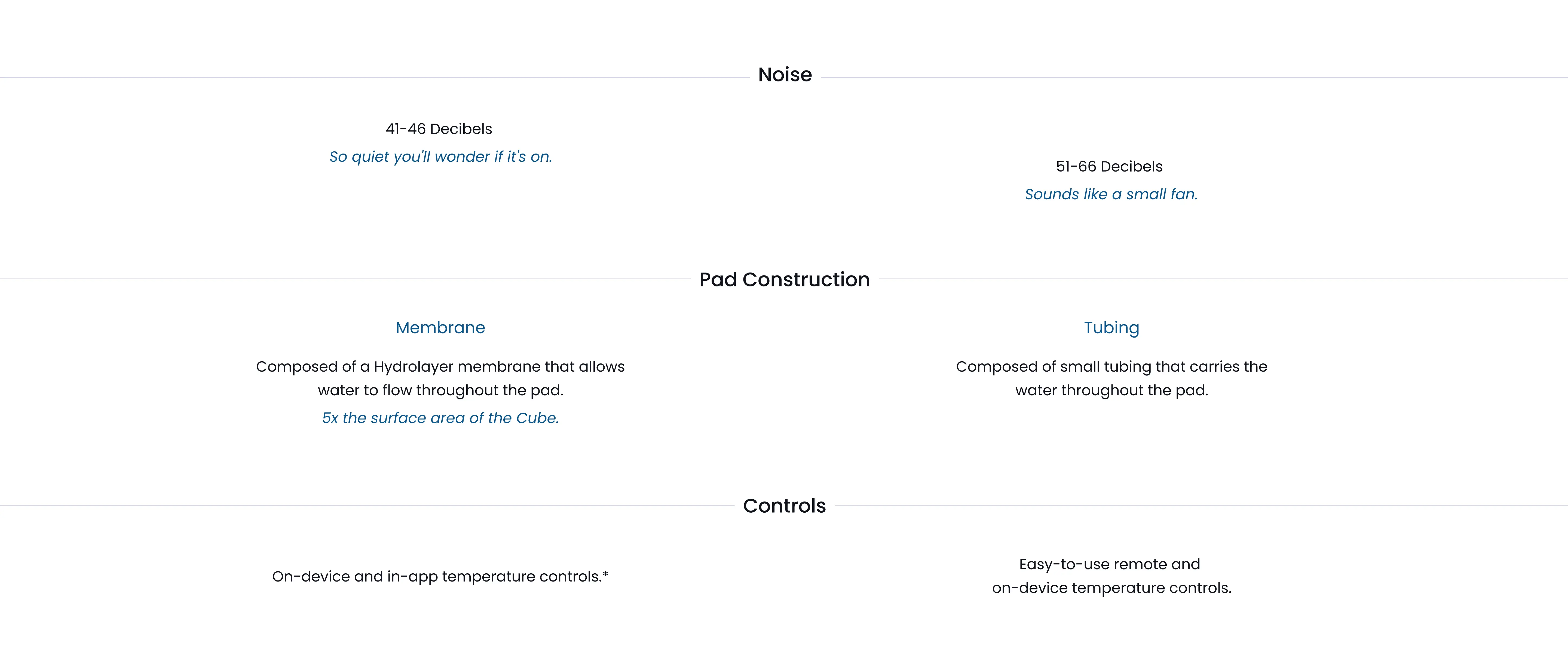1568x664 pixels.
Task: Click the asterisk after temperature controls
Action: pos(606,573)
